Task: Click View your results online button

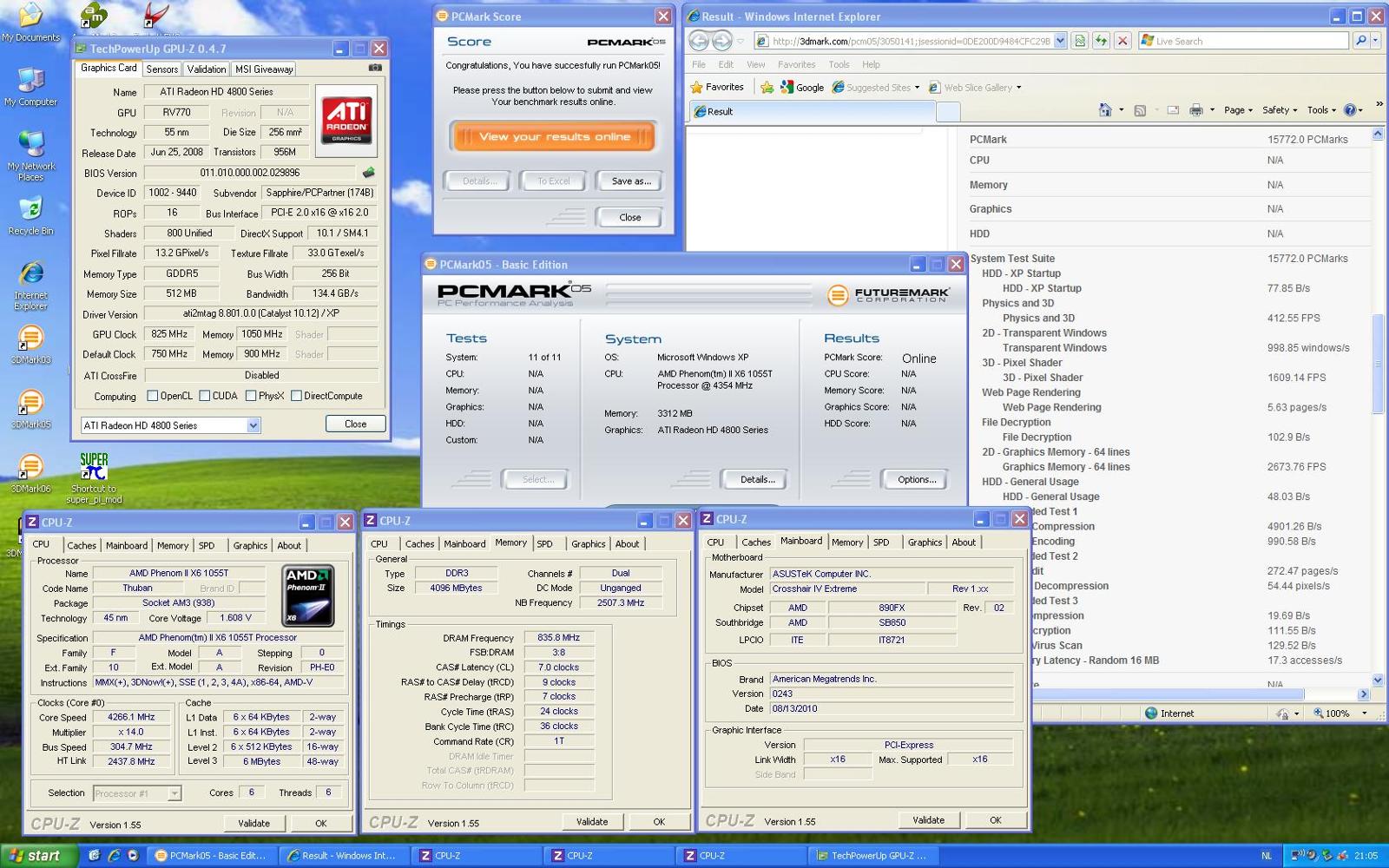Action: [554, 136]
